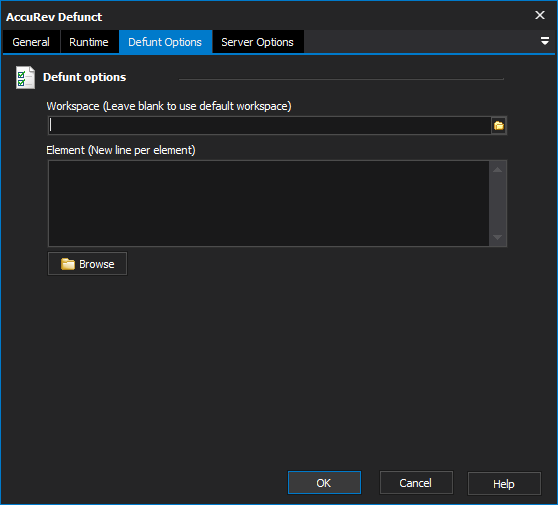Confirm with the OK button
This screenshot has width=558, height=505.
click(x=324, y=483)
